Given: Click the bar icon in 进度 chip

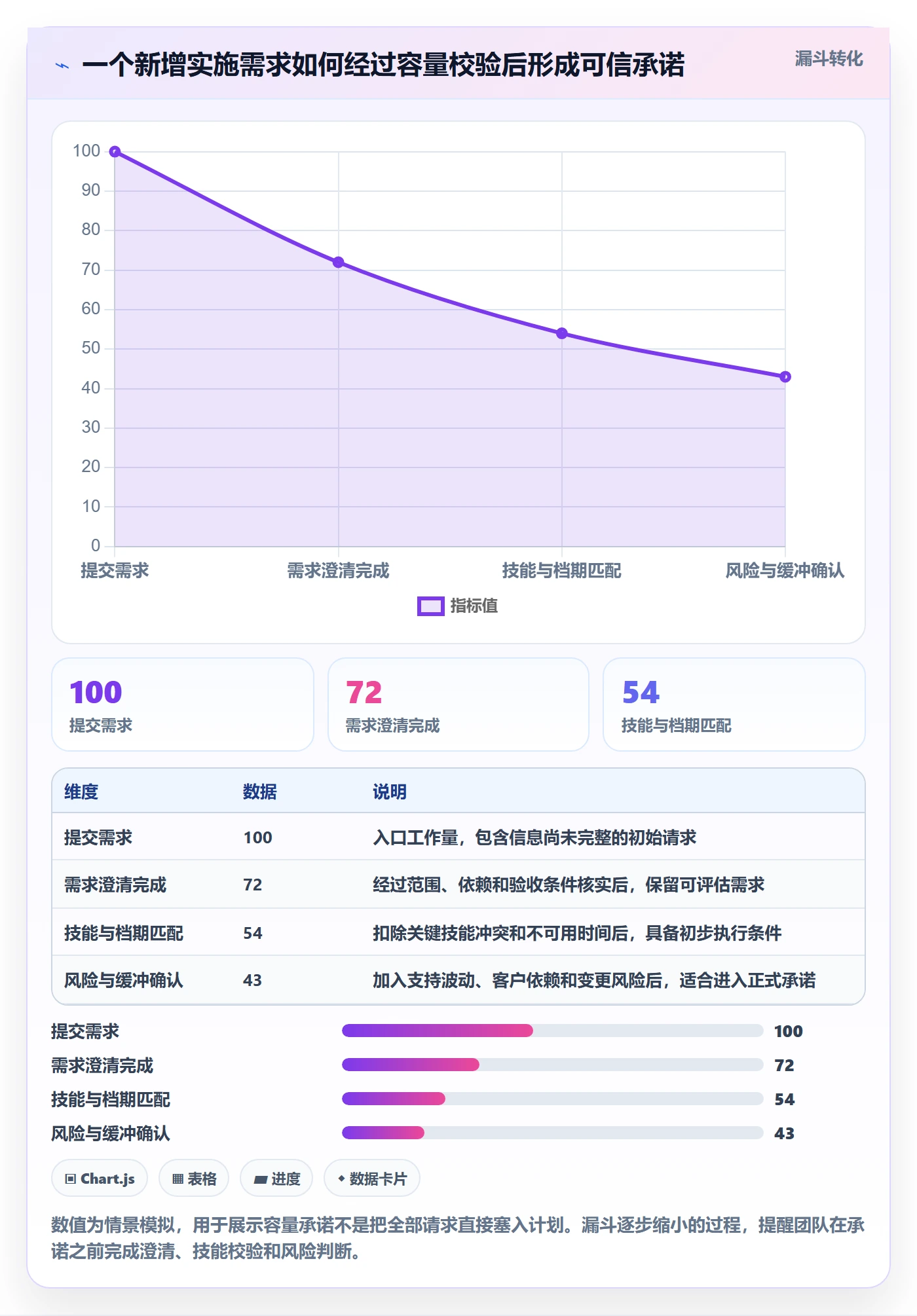Looking at the screenshot, I should coord(260,1180).
